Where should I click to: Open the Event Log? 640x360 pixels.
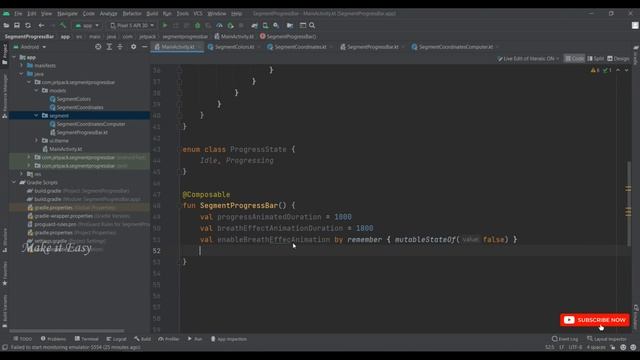click(x=565, y=339)
